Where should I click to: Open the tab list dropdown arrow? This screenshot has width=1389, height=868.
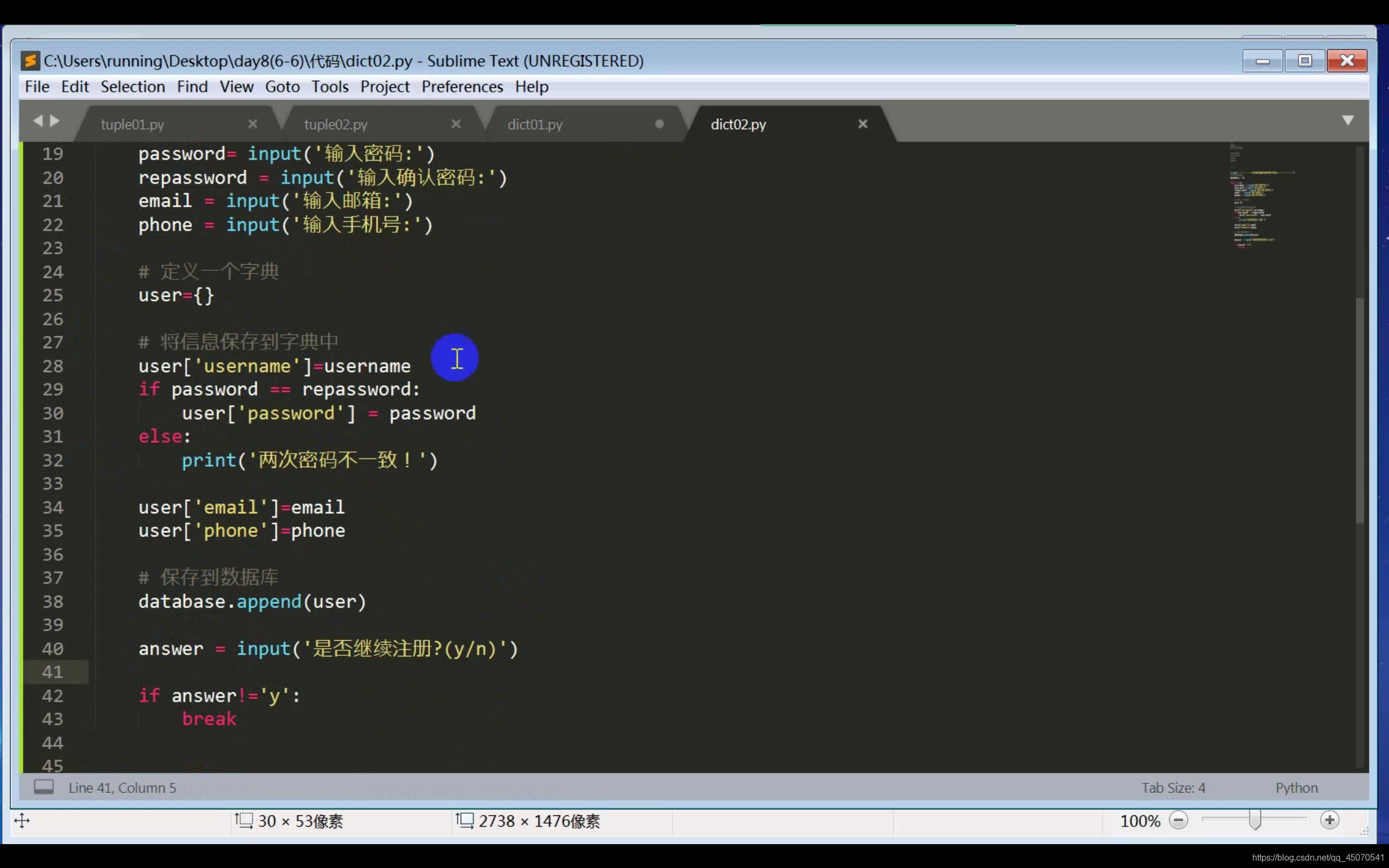coord(1348,120)
